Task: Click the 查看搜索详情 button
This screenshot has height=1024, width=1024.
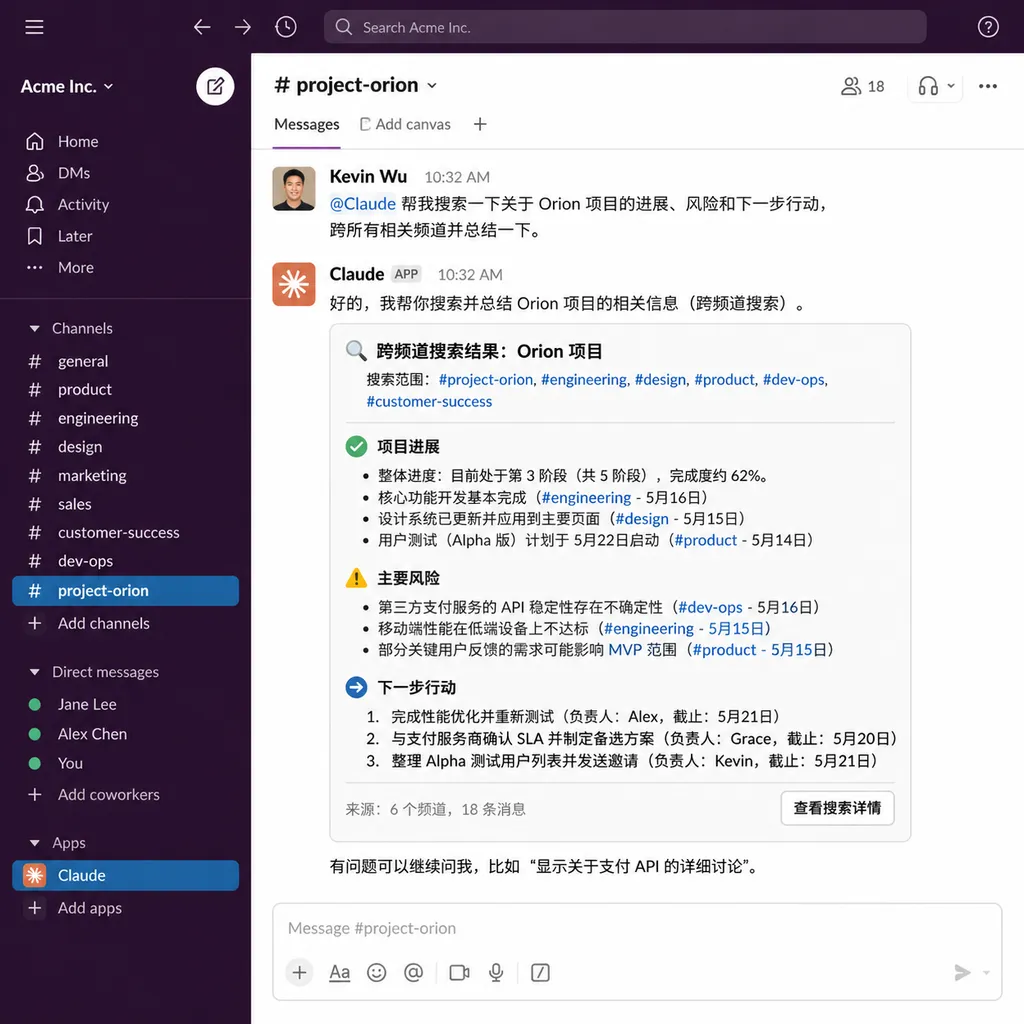Action: pos(837,808)
